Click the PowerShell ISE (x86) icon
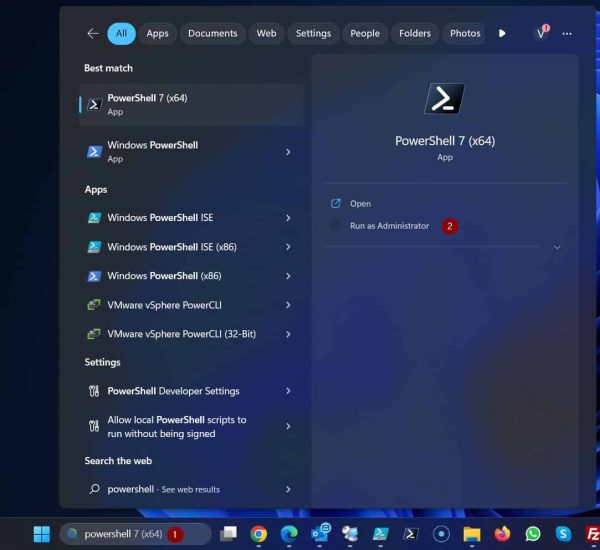Image resolution: width=600 pixels, height=550 pixels. point(95,247)
